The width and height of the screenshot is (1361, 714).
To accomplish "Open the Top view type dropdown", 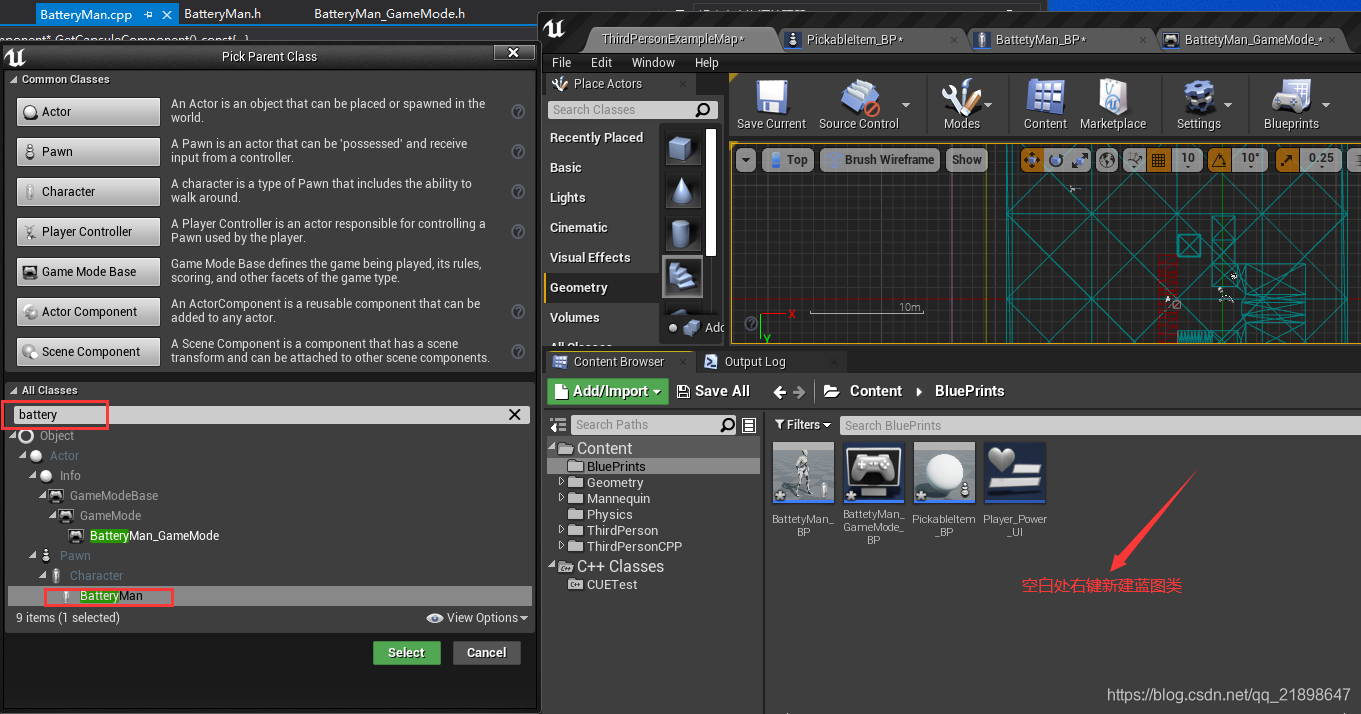I will click(x=787, y=159).
